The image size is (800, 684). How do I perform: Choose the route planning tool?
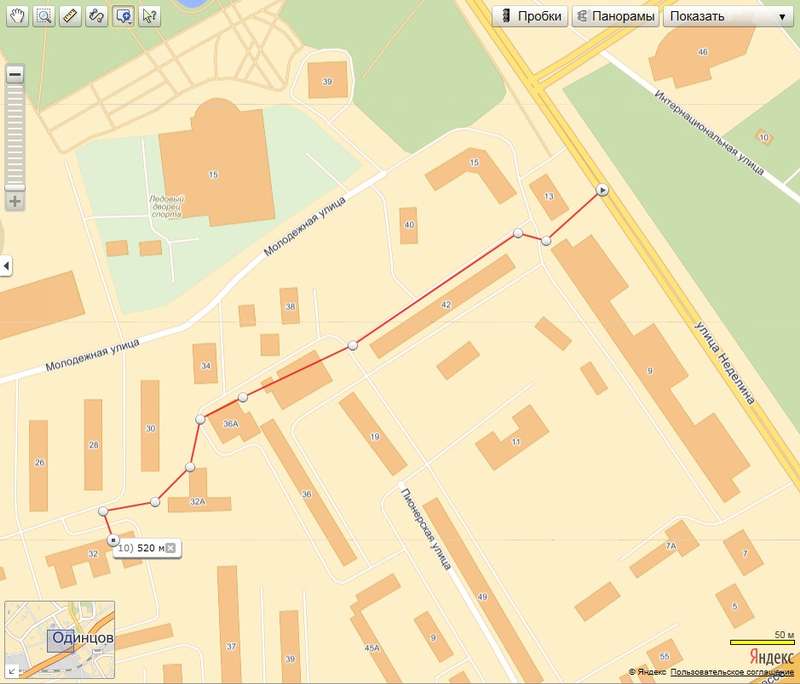pyautogui.click(x=96, y=16)
